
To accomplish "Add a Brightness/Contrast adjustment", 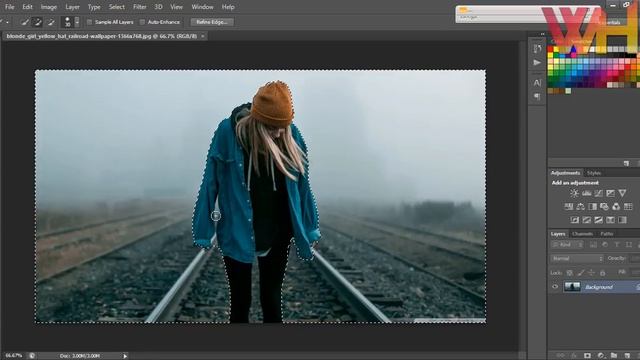I will click(574, 193).
